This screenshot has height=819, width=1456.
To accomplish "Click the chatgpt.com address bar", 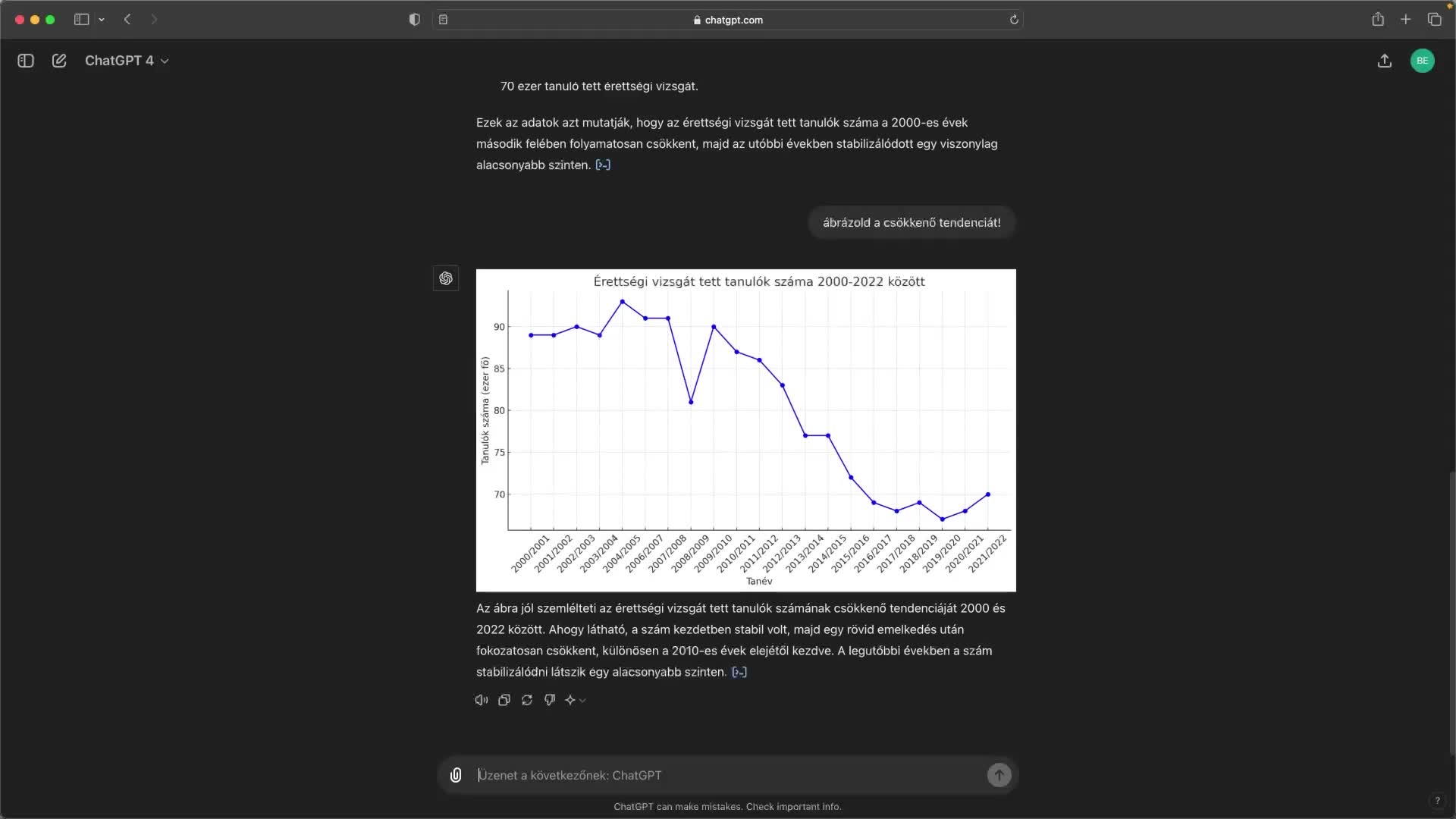I will point(728,20).
